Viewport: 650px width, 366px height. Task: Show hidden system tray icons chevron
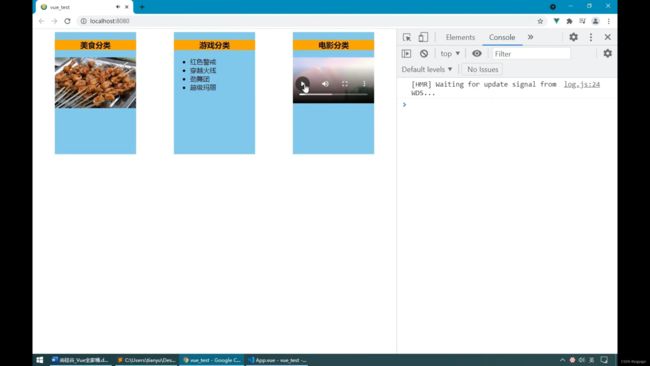click(x=562, y=360)
